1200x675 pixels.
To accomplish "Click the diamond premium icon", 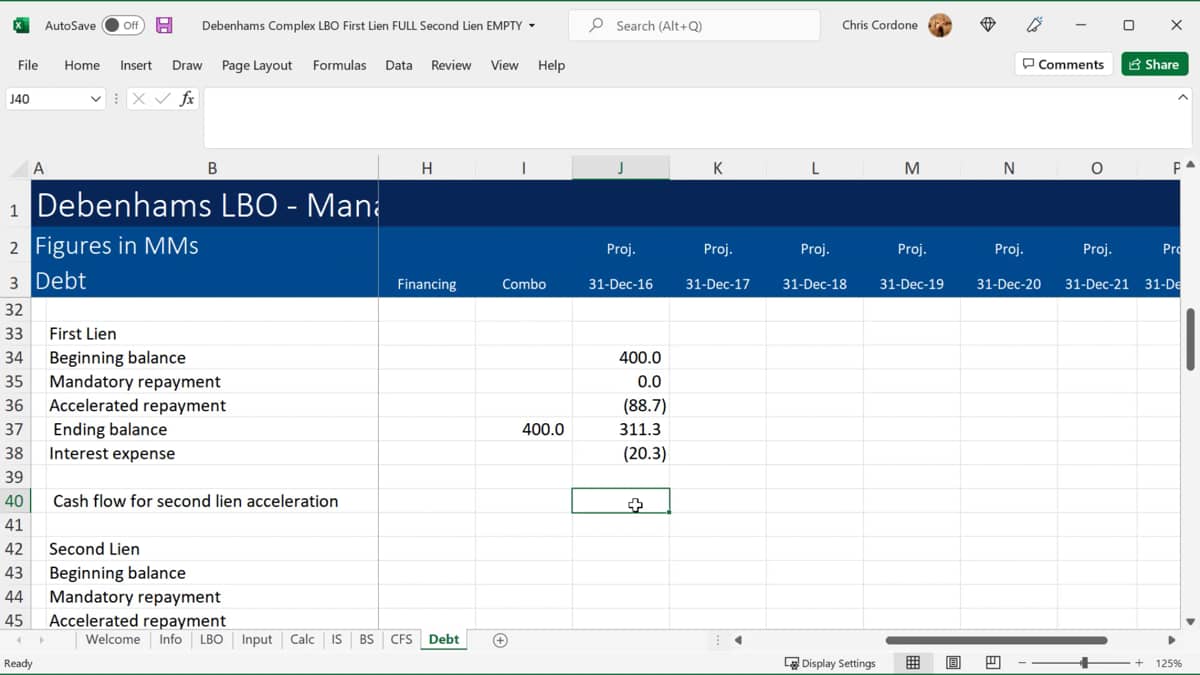I will point(988,25).
